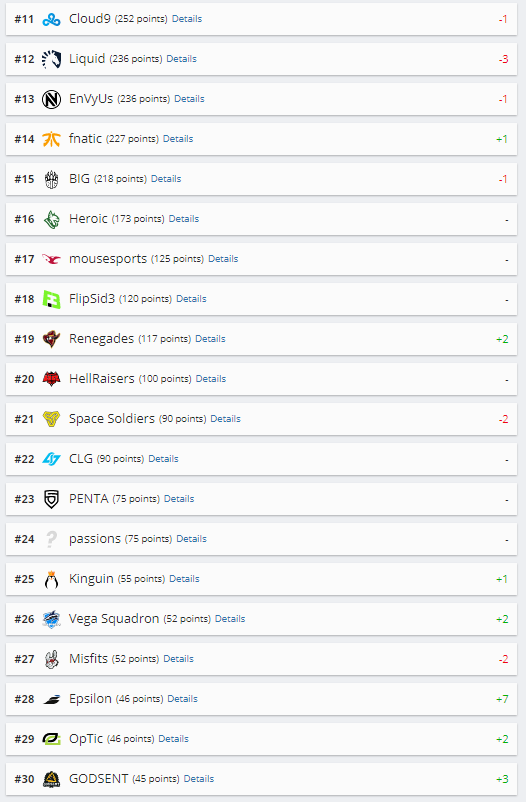Image resolution: width=526 pixels, height=802 pixels.
Task: Click the #11 rank number
Action: pyautogui.click(x=24, y=19)
